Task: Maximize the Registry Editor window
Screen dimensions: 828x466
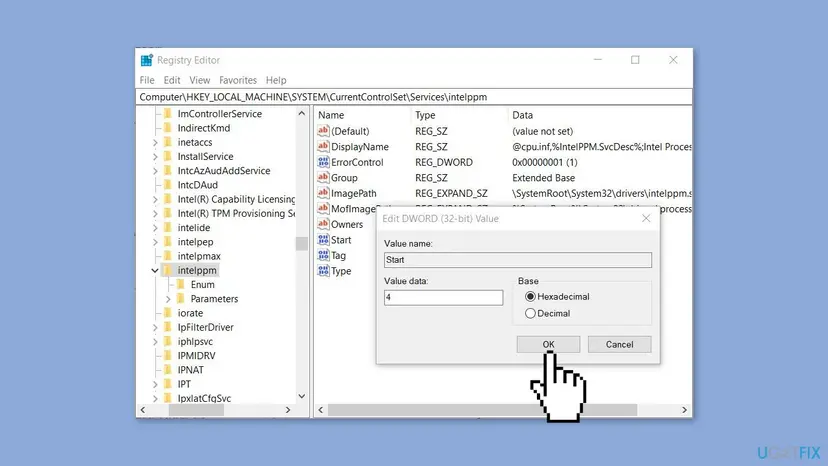Action: pyautogui.click(x=635, y=60)
